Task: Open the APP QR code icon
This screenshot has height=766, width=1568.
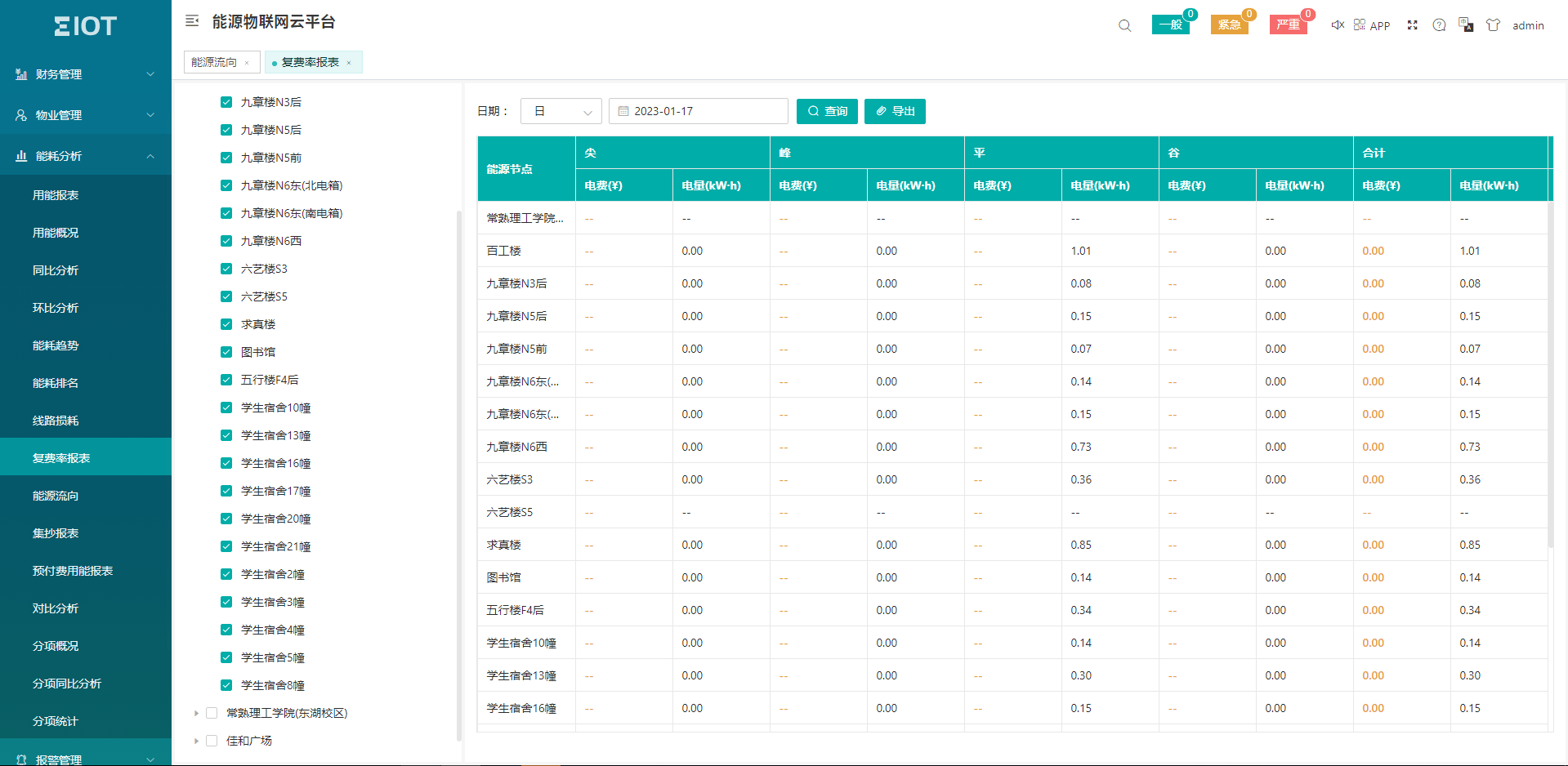Action: [1360, 25]
